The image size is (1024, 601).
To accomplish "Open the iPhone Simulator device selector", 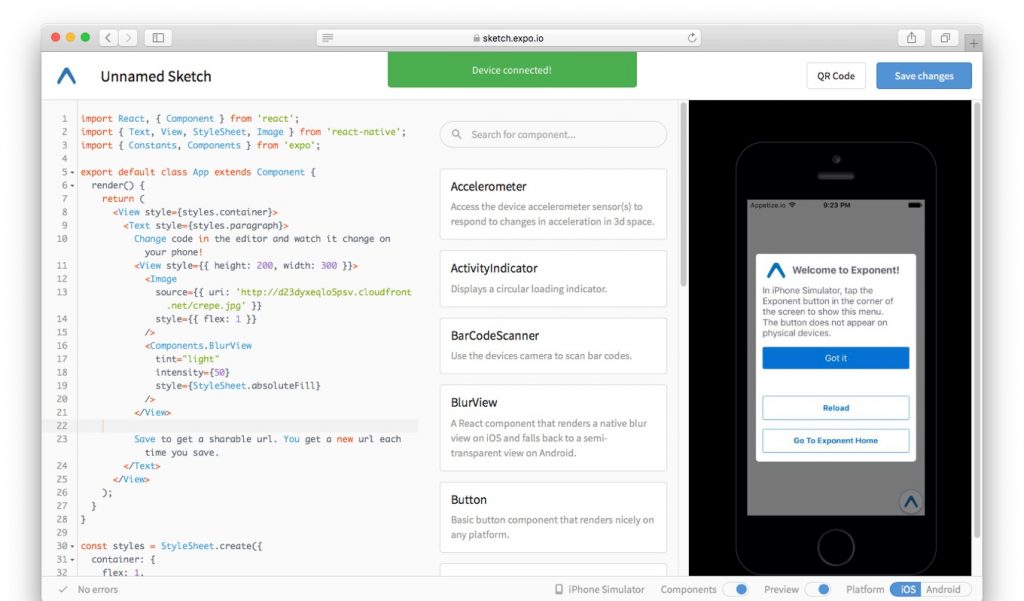I will click(597, 589).
